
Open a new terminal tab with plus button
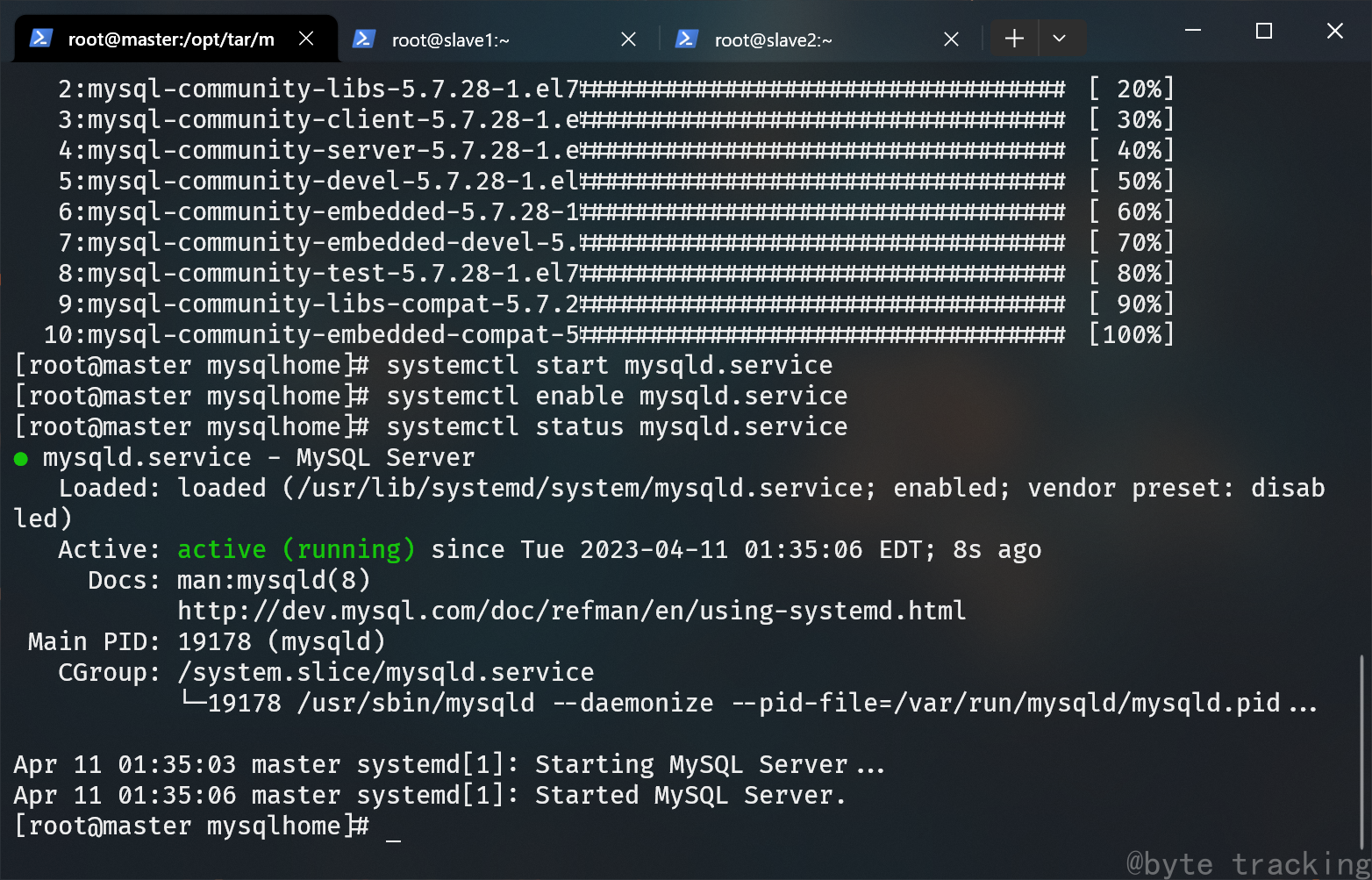coord(1014,39)
